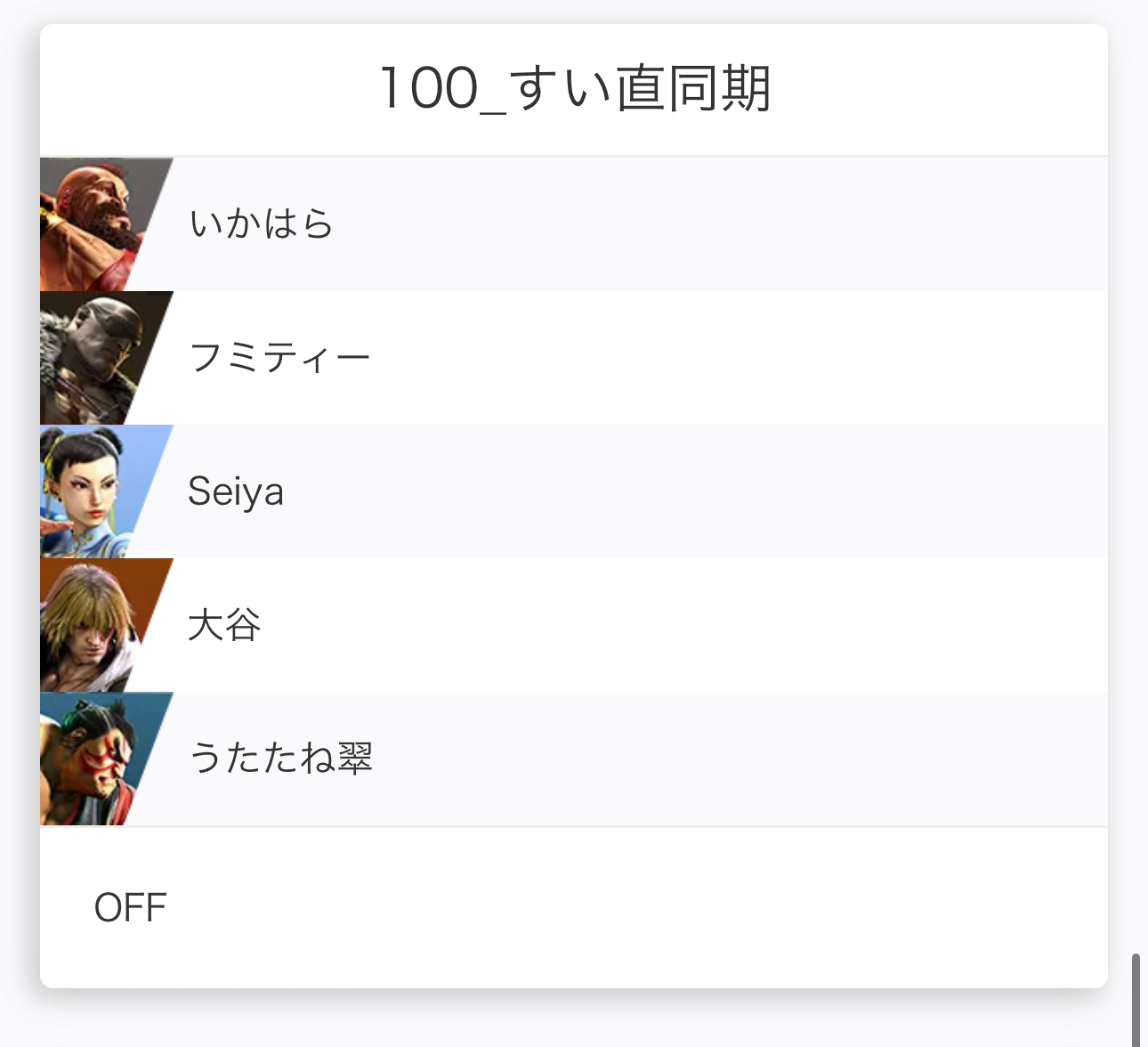The image size is (1148, 1047).
Task: Click blank space in the うたたね翠 row
Action: pos(712,759)
